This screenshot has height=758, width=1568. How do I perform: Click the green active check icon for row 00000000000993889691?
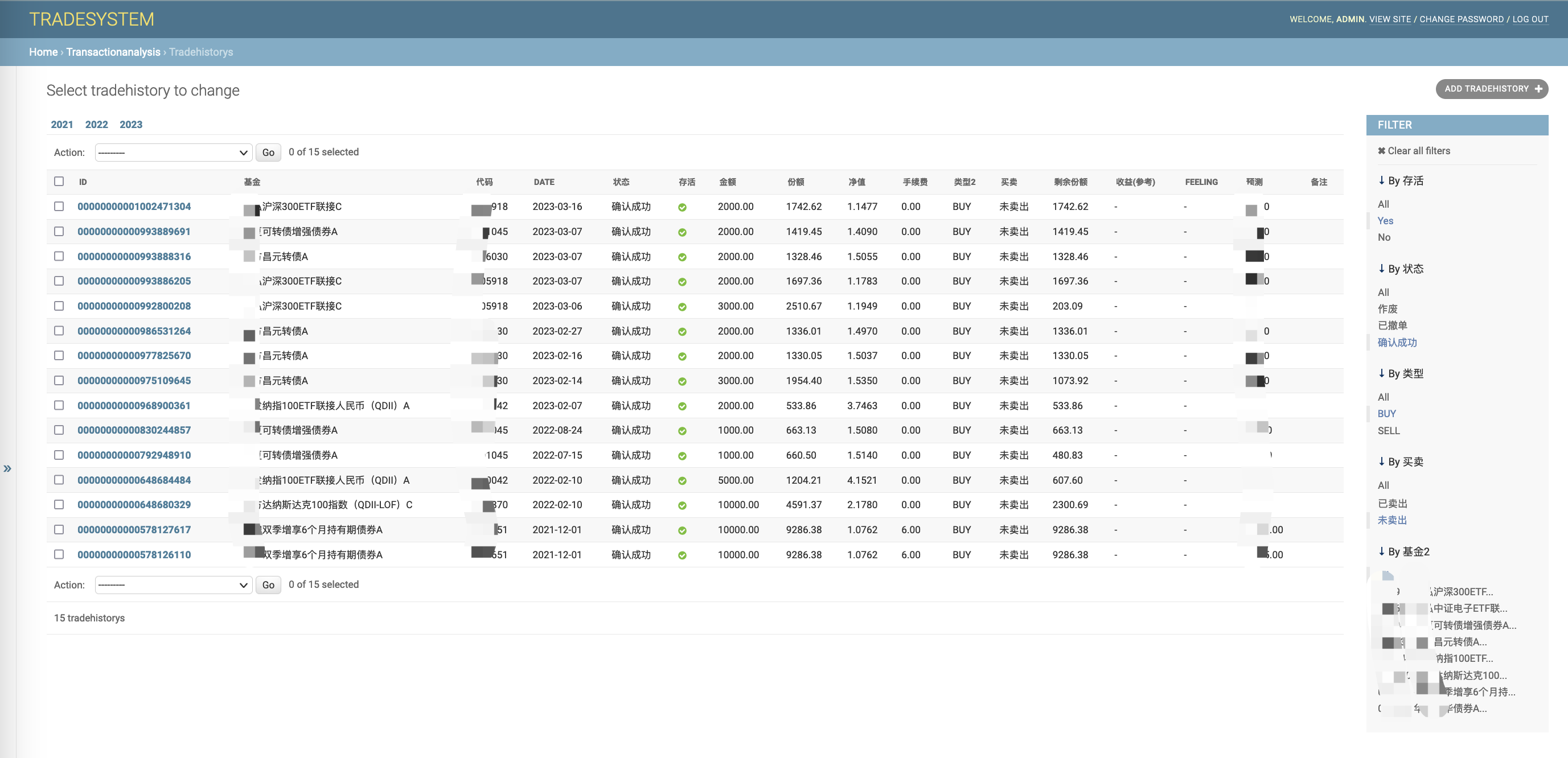coord(682,232)
